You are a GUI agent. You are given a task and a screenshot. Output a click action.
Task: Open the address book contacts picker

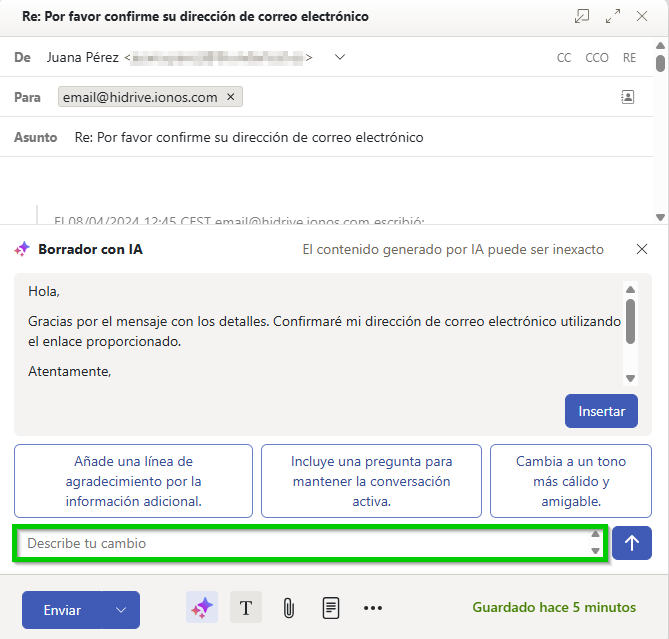pyautogui.click(x=627, y=97)
